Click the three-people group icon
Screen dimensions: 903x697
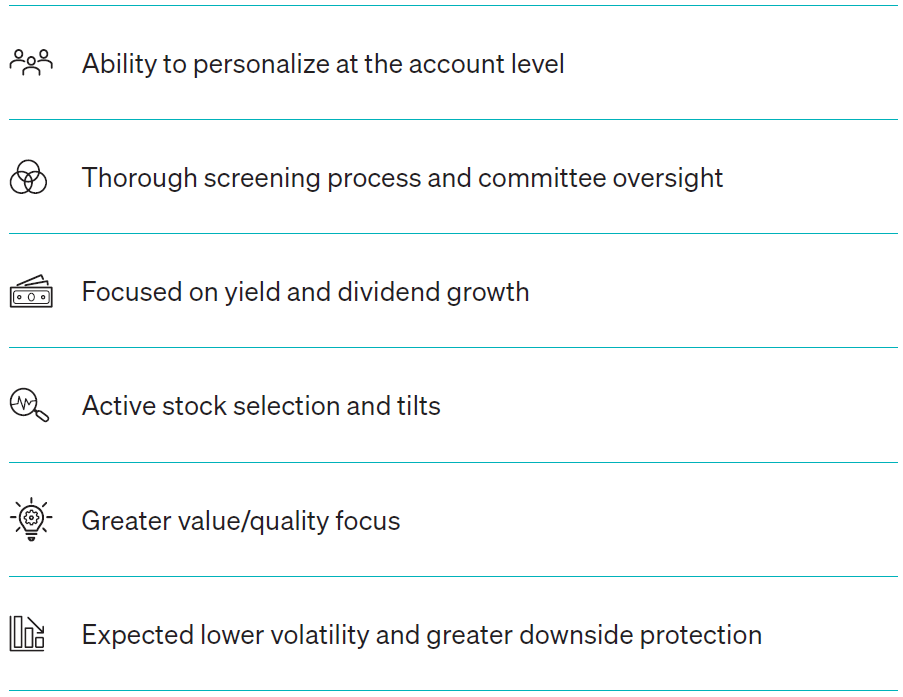coord(31,63)
